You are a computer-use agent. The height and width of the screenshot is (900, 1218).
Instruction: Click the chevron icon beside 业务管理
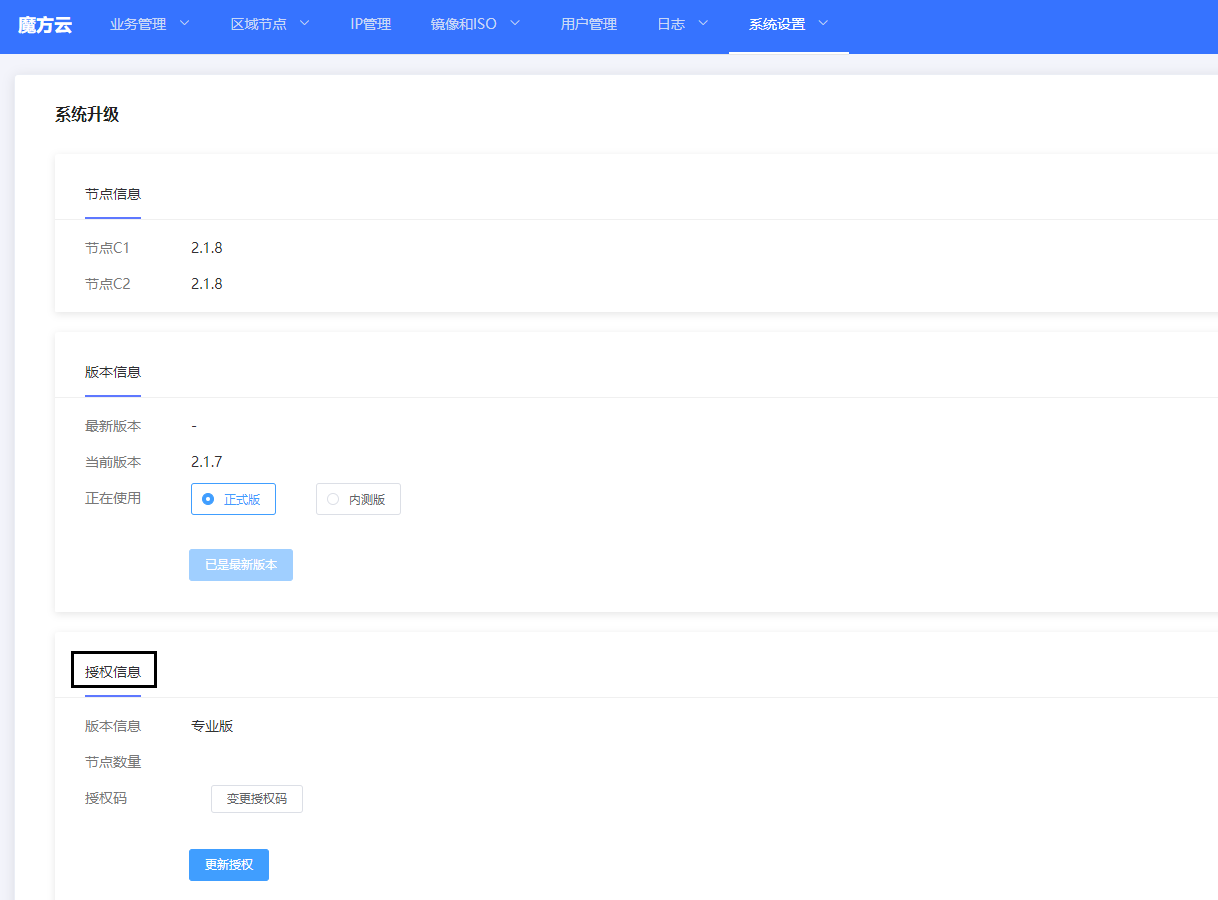[184, 24]
